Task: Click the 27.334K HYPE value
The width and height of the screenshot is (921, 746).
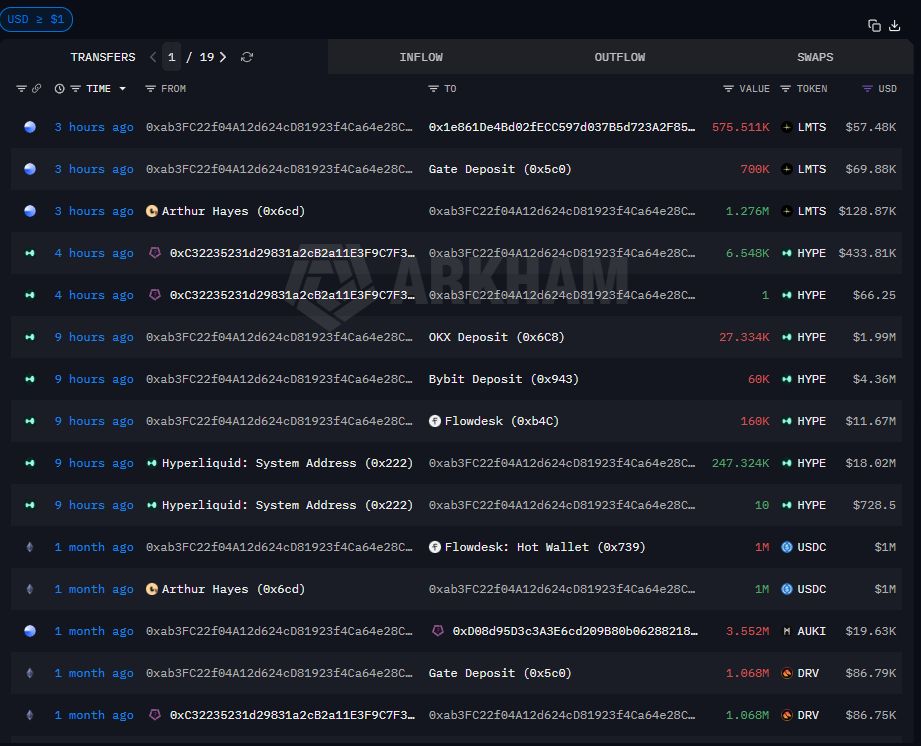Action: pos(744,337)
